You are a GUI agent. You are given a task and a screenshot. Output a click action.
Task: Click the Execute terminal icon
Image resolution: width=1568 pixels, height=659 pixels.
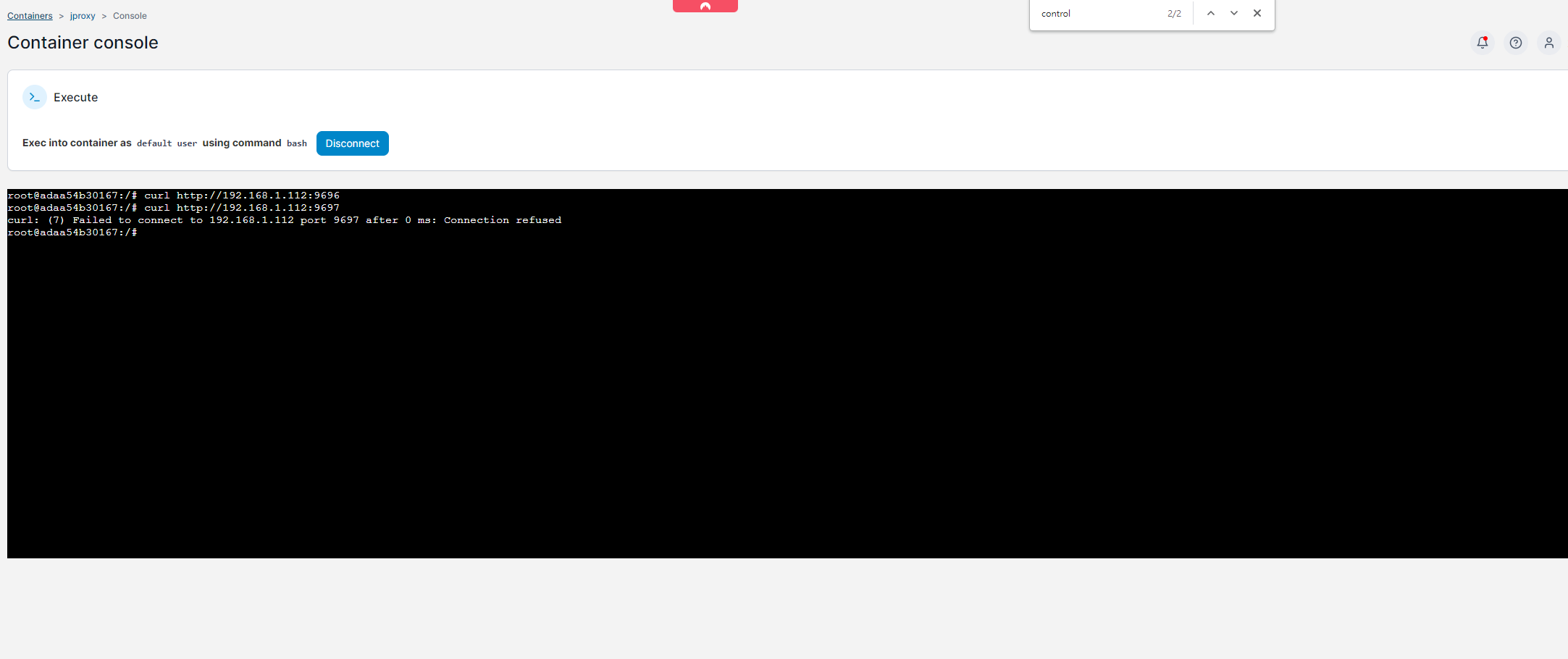point(34,96)
